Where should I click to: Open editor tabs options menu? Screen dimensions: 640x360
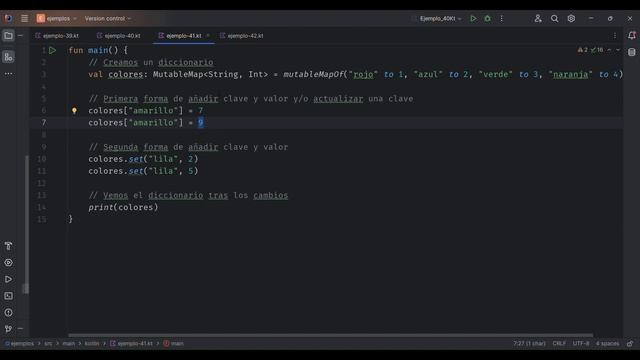[x=615, y=36]
